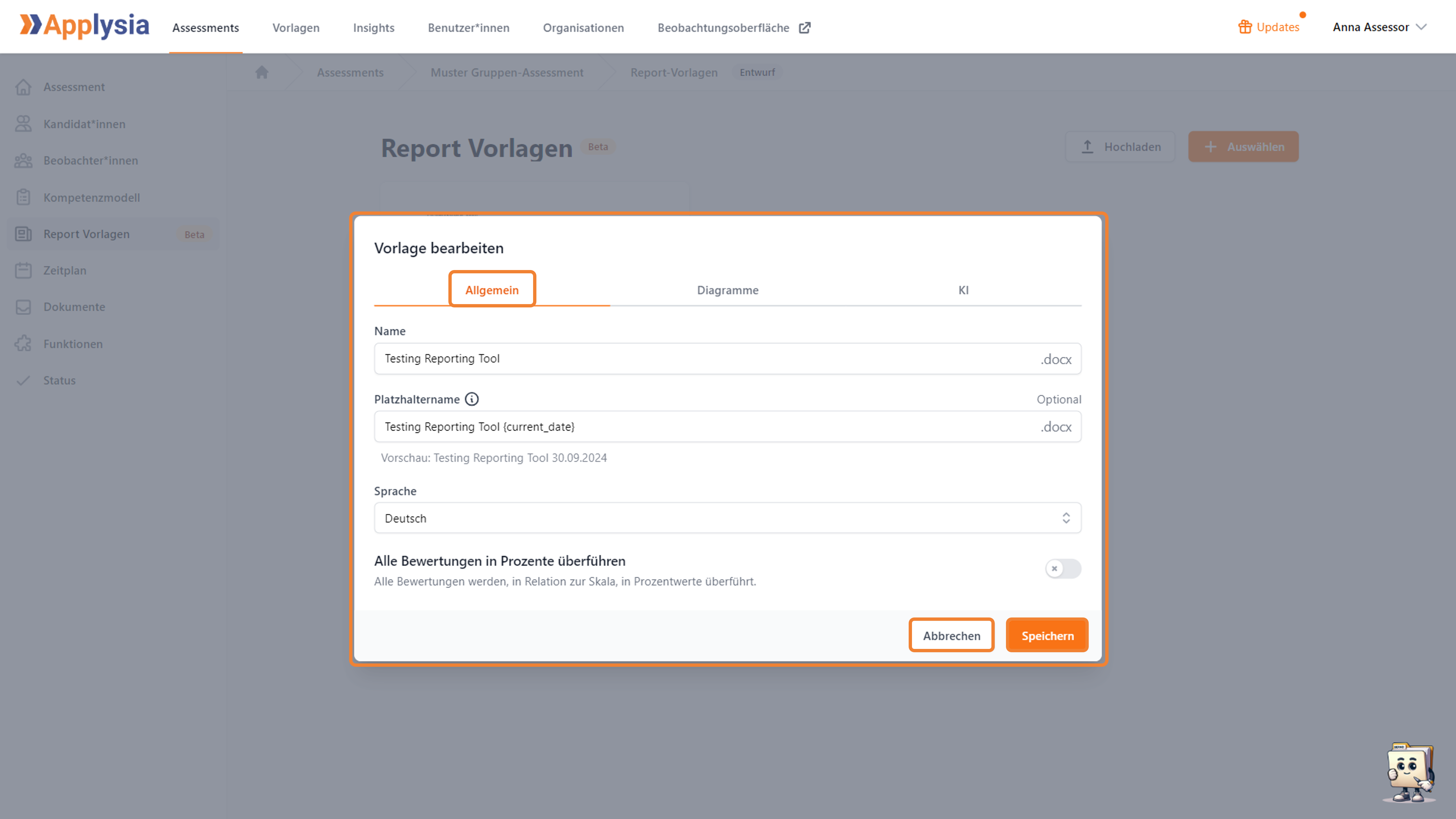
Task: Open Beobachtungsoberfläche external link
Action: [x=734, y=28]
